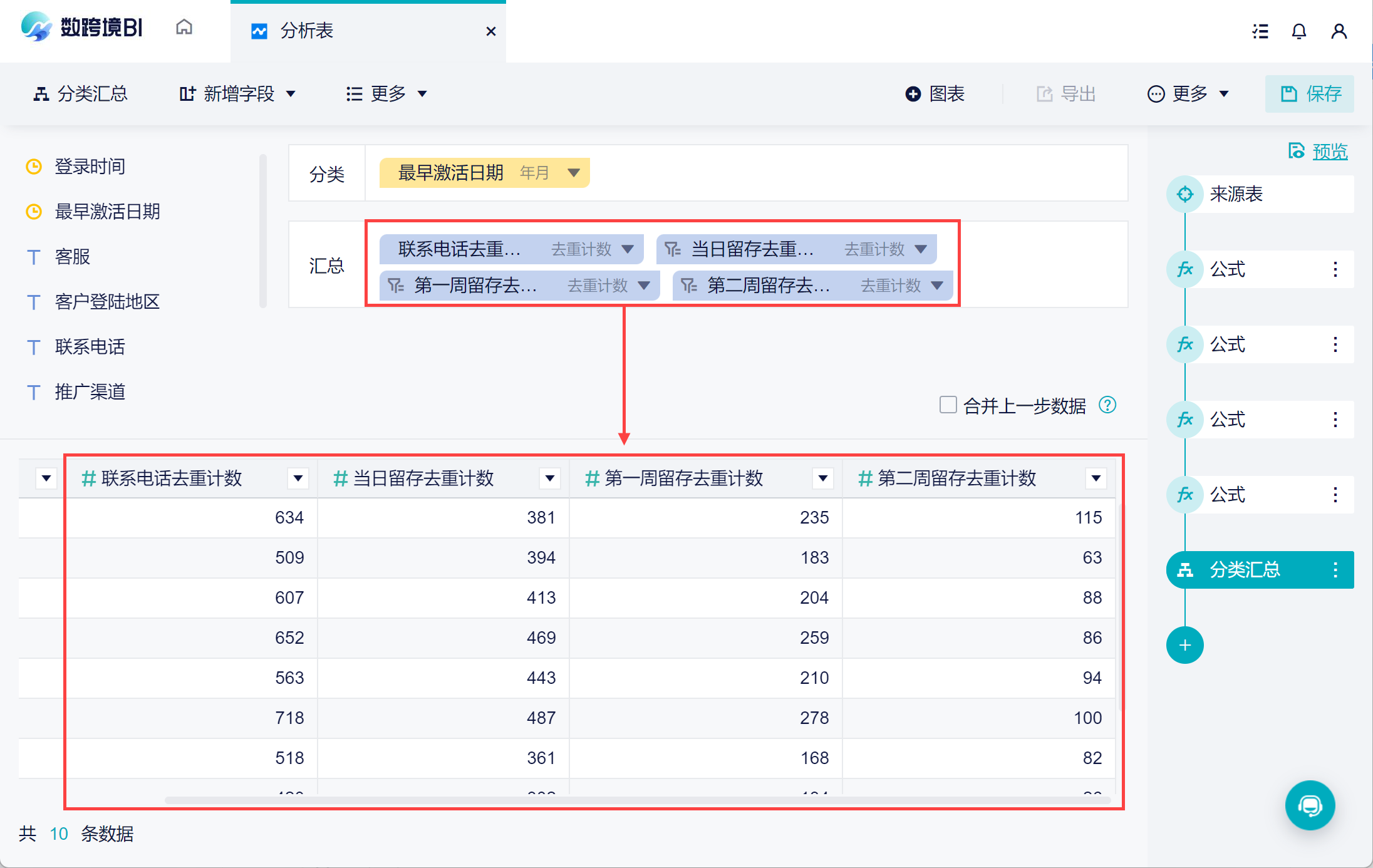Click the task list icon top right
1373x868 pixels.
click(x=1260, y=31)
